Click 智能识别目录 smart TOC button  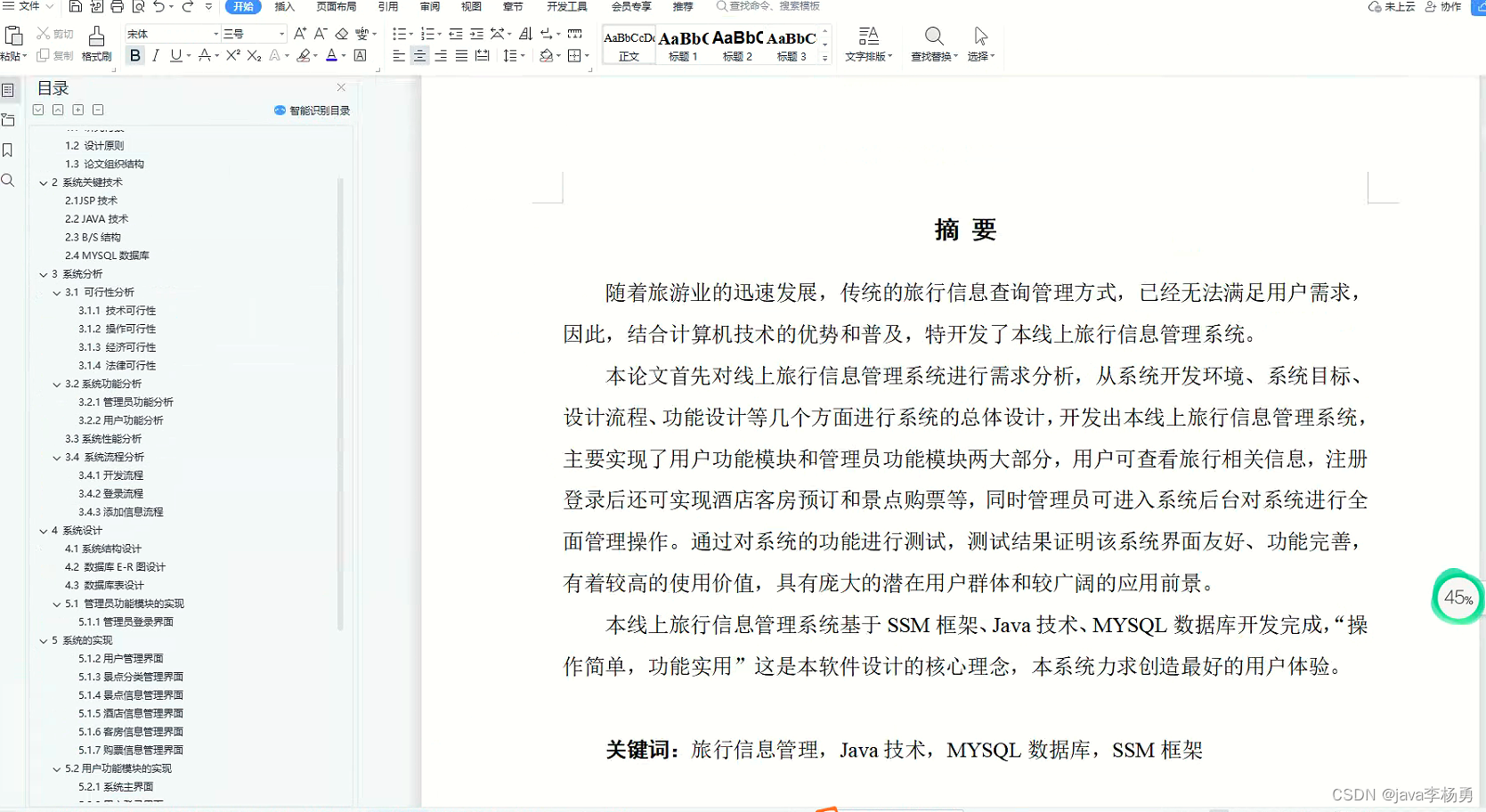pyautogui.click(x=312, y=110)
